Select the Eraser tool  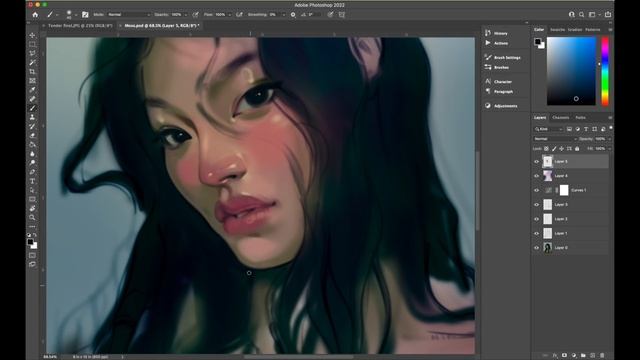[32, 136]
